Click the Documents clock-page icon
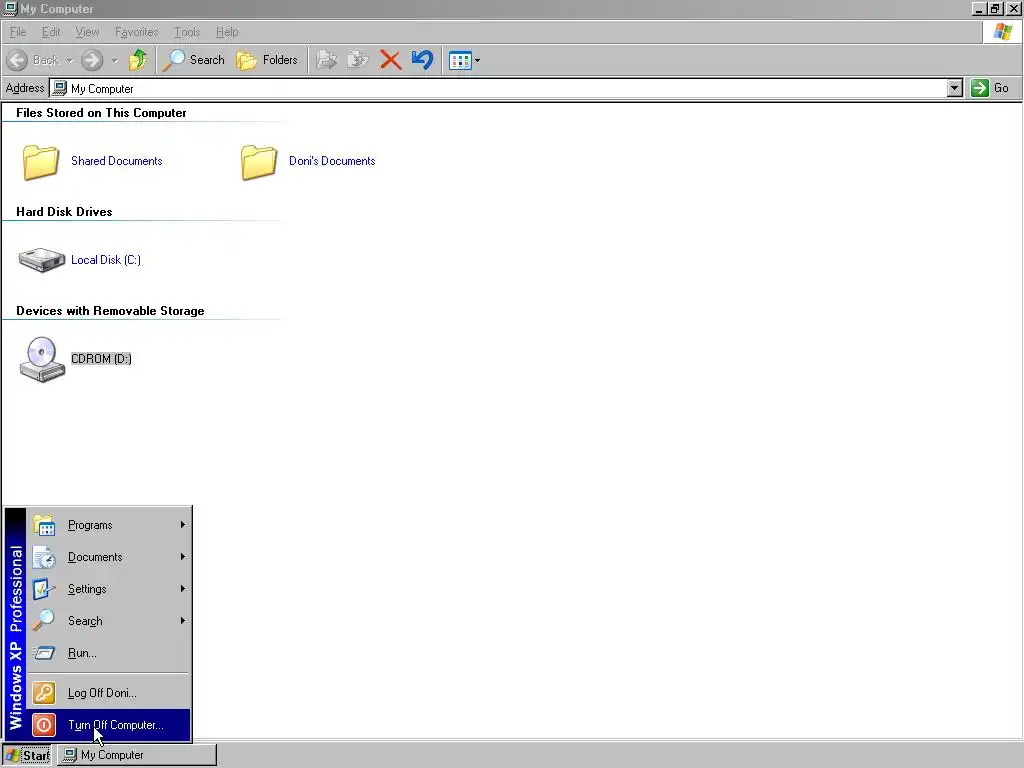 pyautogui.click(x=44, y=557)
